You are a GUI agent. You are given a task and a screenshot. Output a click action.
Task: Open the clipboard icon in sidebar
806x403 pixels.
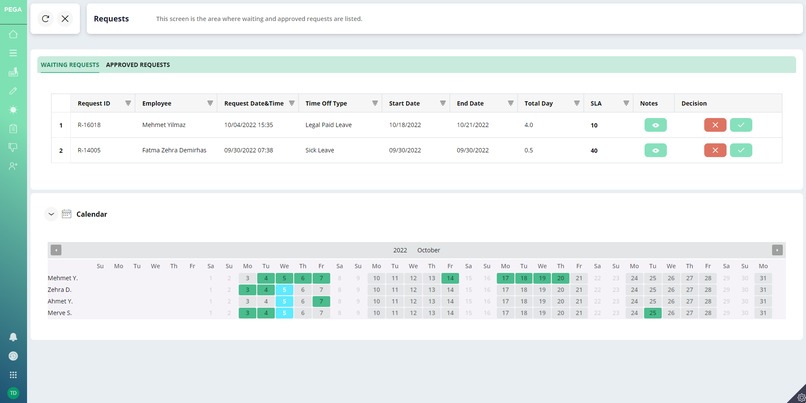[13, 129]
